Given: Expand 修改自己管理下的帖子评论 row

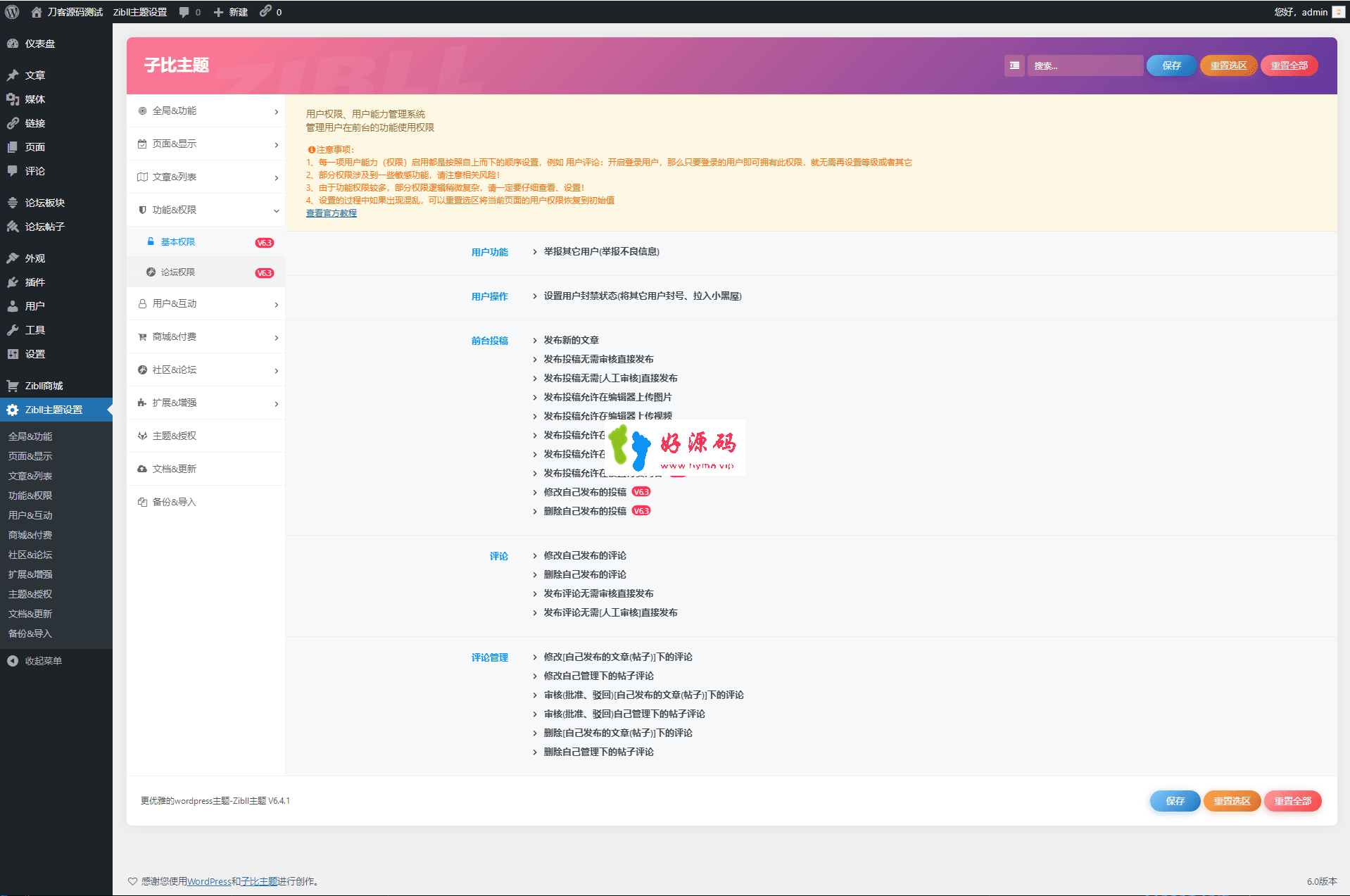Looking at the screenshot, I should point(593,676).
